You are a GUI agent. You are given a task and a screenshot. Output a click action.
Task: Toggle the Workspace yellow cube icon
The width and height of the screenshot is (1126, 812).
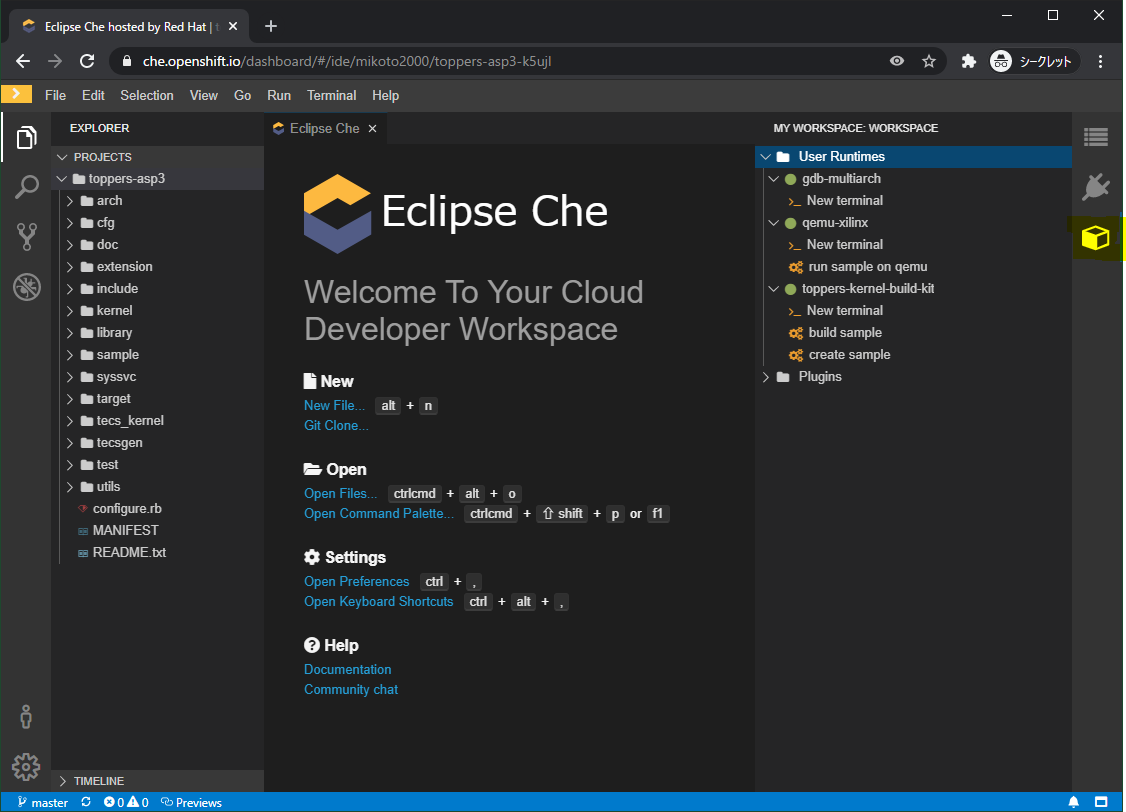1096,238
